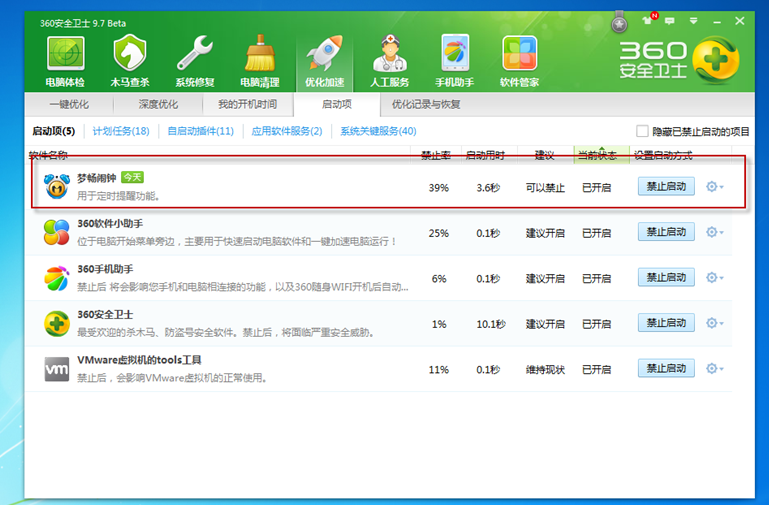
Task: Open 软件管家 software manager icon
Action: tap(519, 61)
